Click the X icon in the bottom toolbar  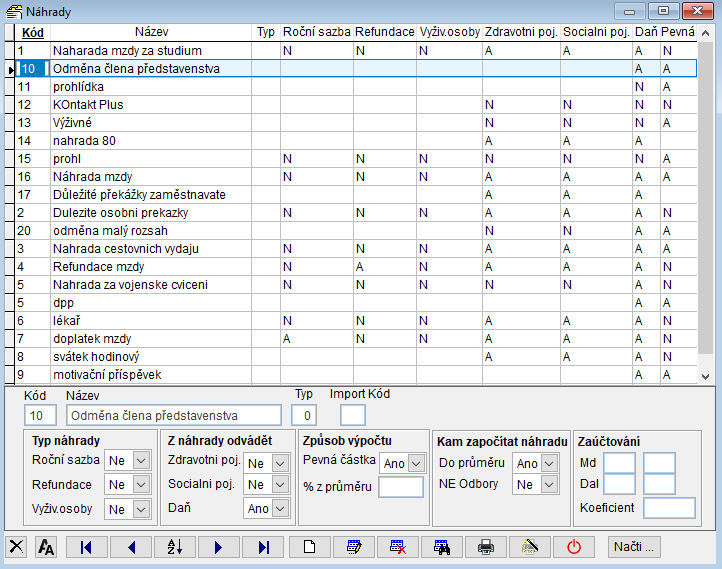coord(16,547)
